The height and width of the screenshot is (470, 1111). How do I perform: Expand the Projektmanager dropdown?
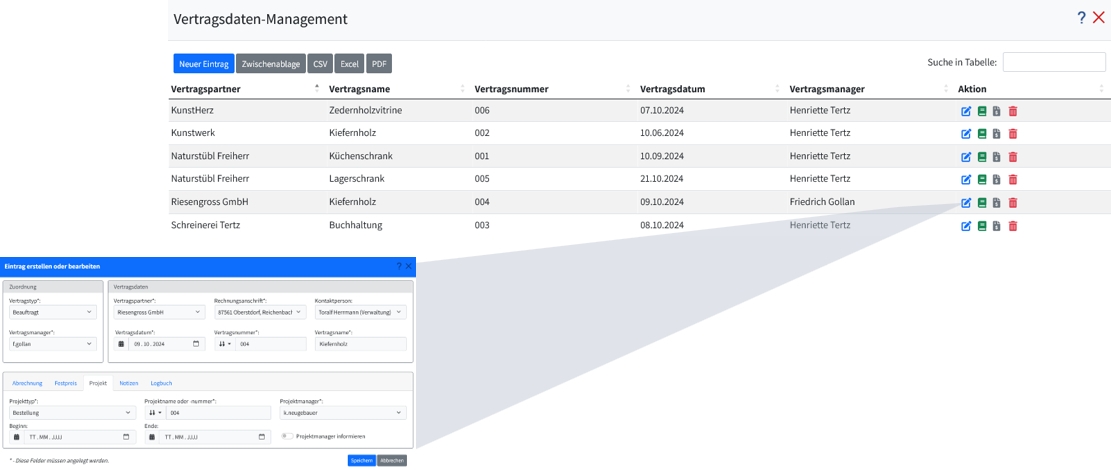pos(342,412)
